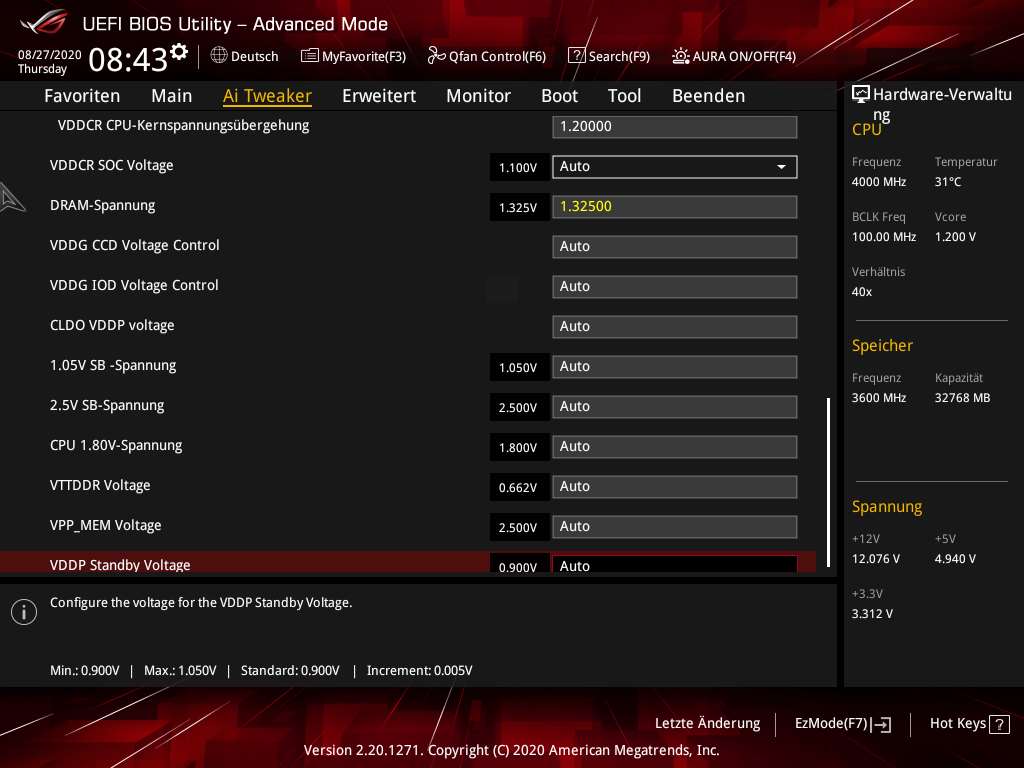Click the 1.05V SB -Spannung label
The image size is (1024, 768).
[113, 366]
